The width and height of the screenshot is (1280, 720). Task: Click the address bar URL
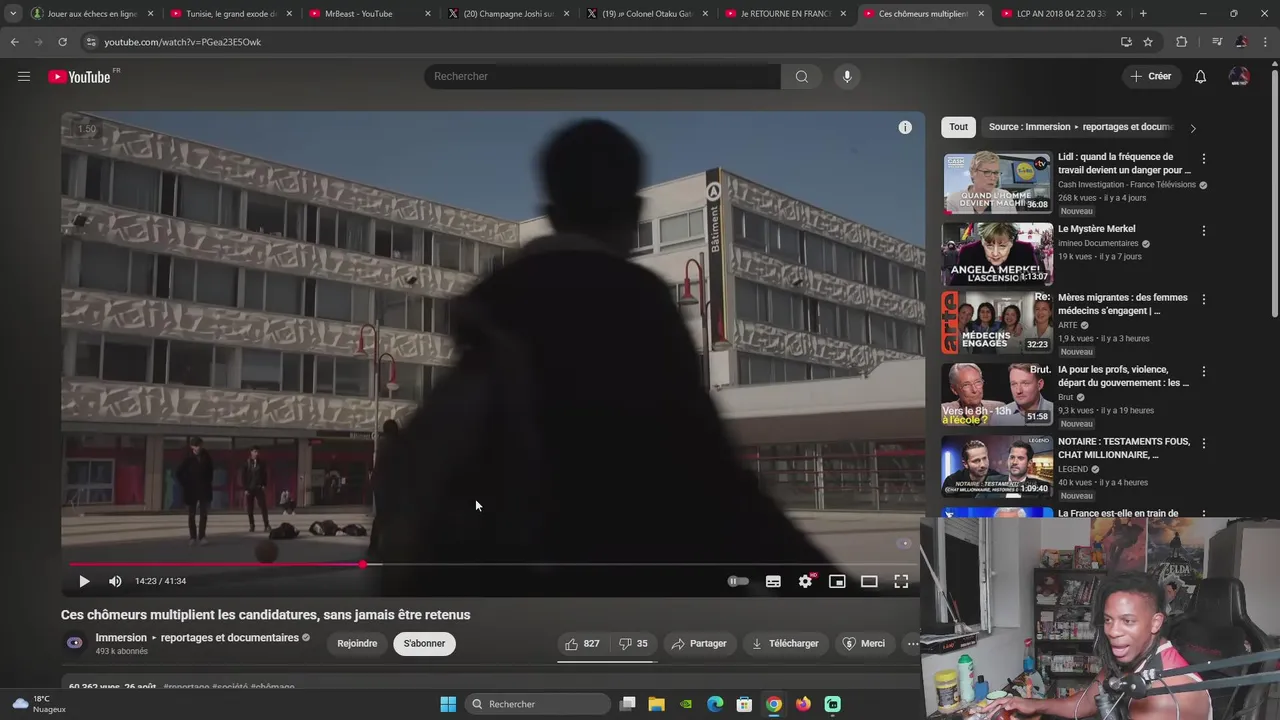click(x=183, y=42)
